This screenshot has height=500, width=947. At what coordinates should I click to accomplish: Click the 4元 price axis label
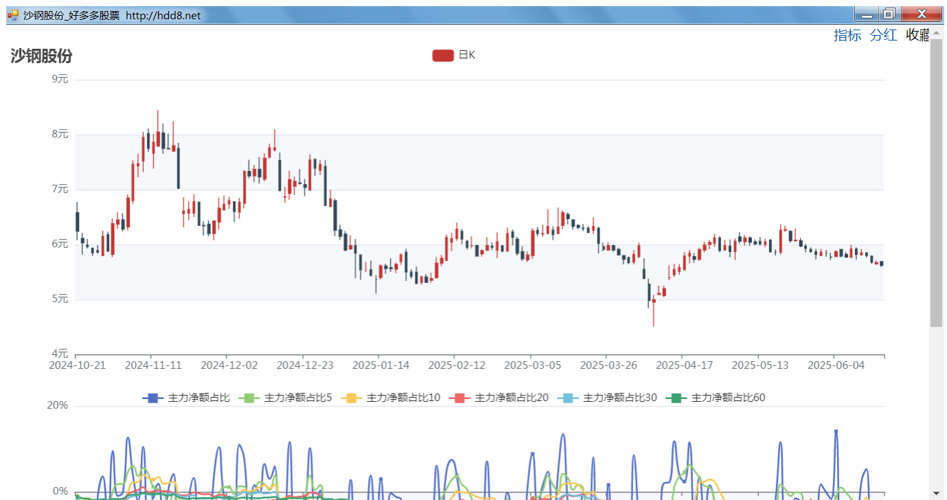pos(60,353)
